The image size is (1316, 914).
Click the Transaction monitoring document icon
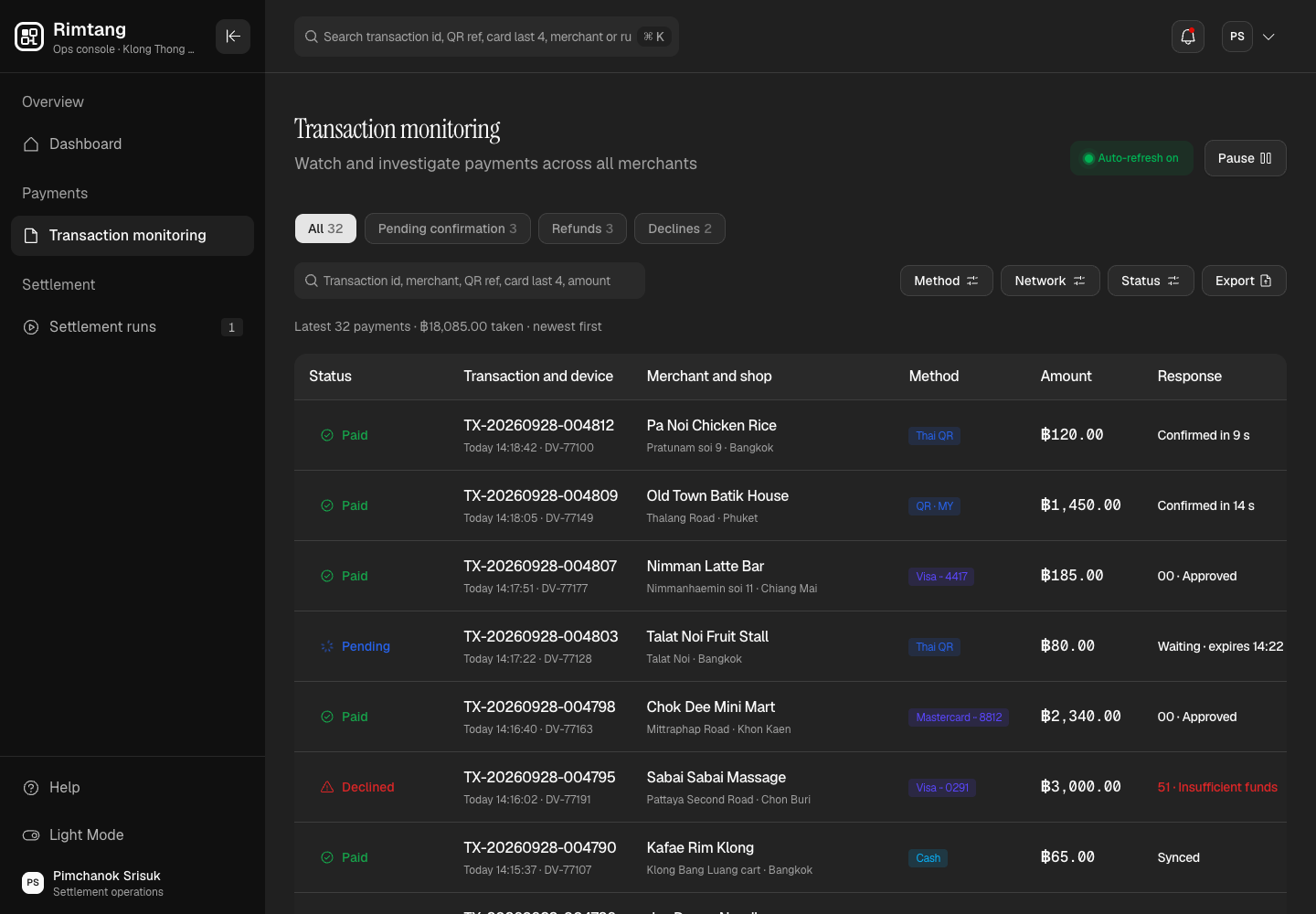pos(31,236)
